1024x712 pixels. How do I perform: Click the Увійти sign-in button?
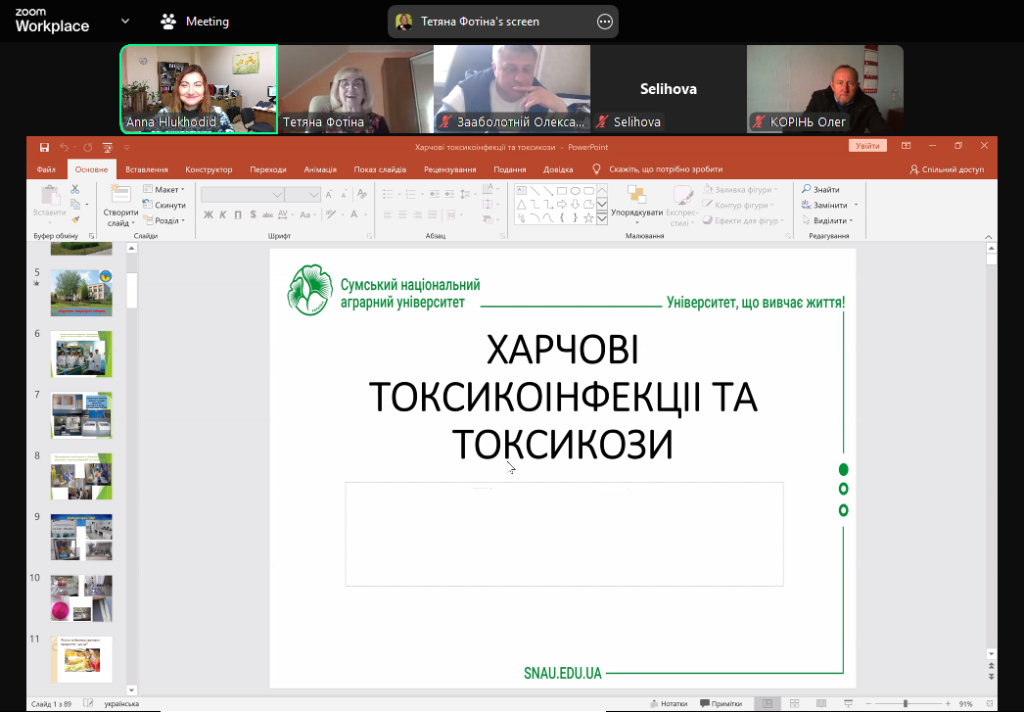click(x=867, y=146)
